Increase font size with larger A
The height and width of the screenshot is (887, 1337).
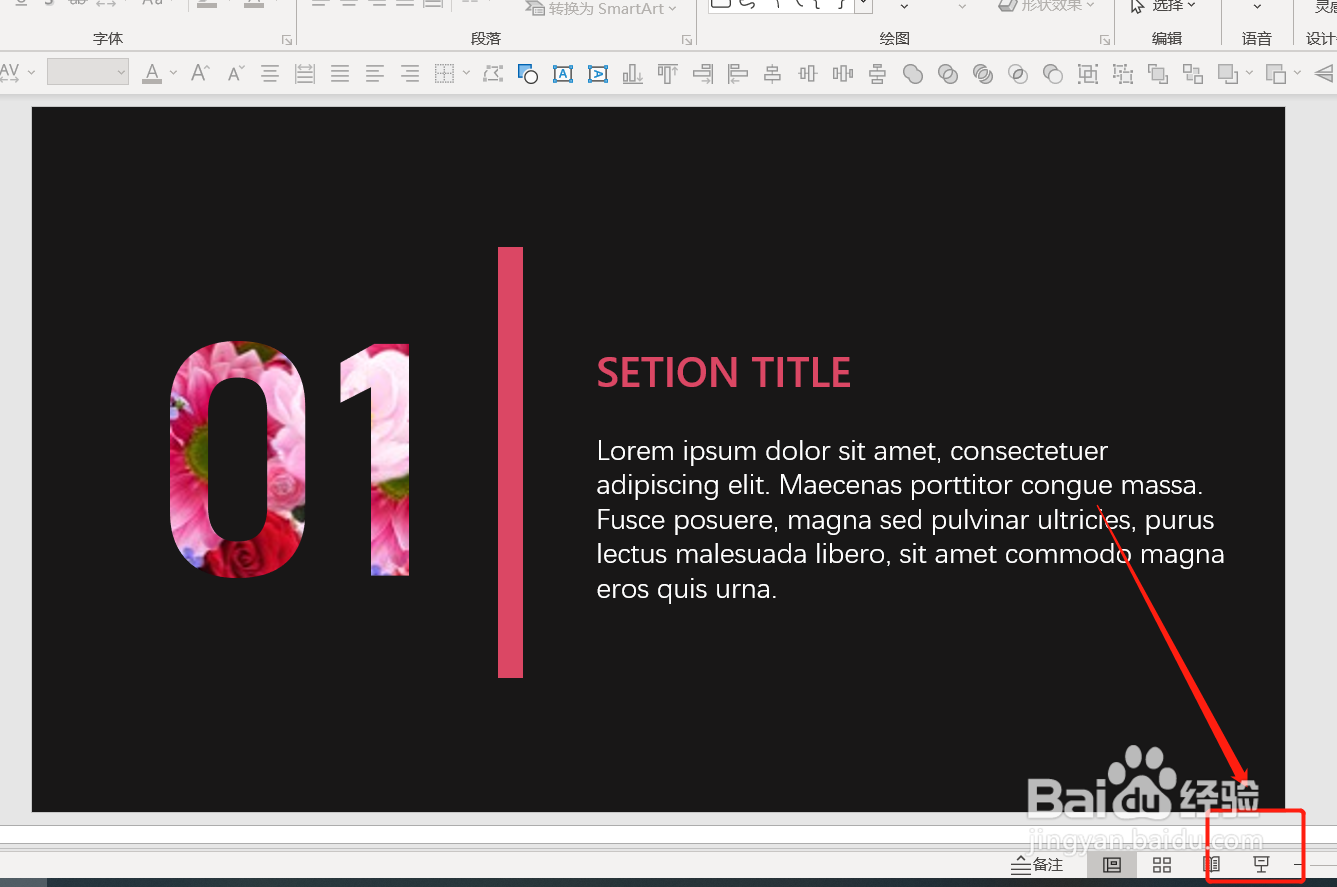pyautogui.click(x=200, y=73)
